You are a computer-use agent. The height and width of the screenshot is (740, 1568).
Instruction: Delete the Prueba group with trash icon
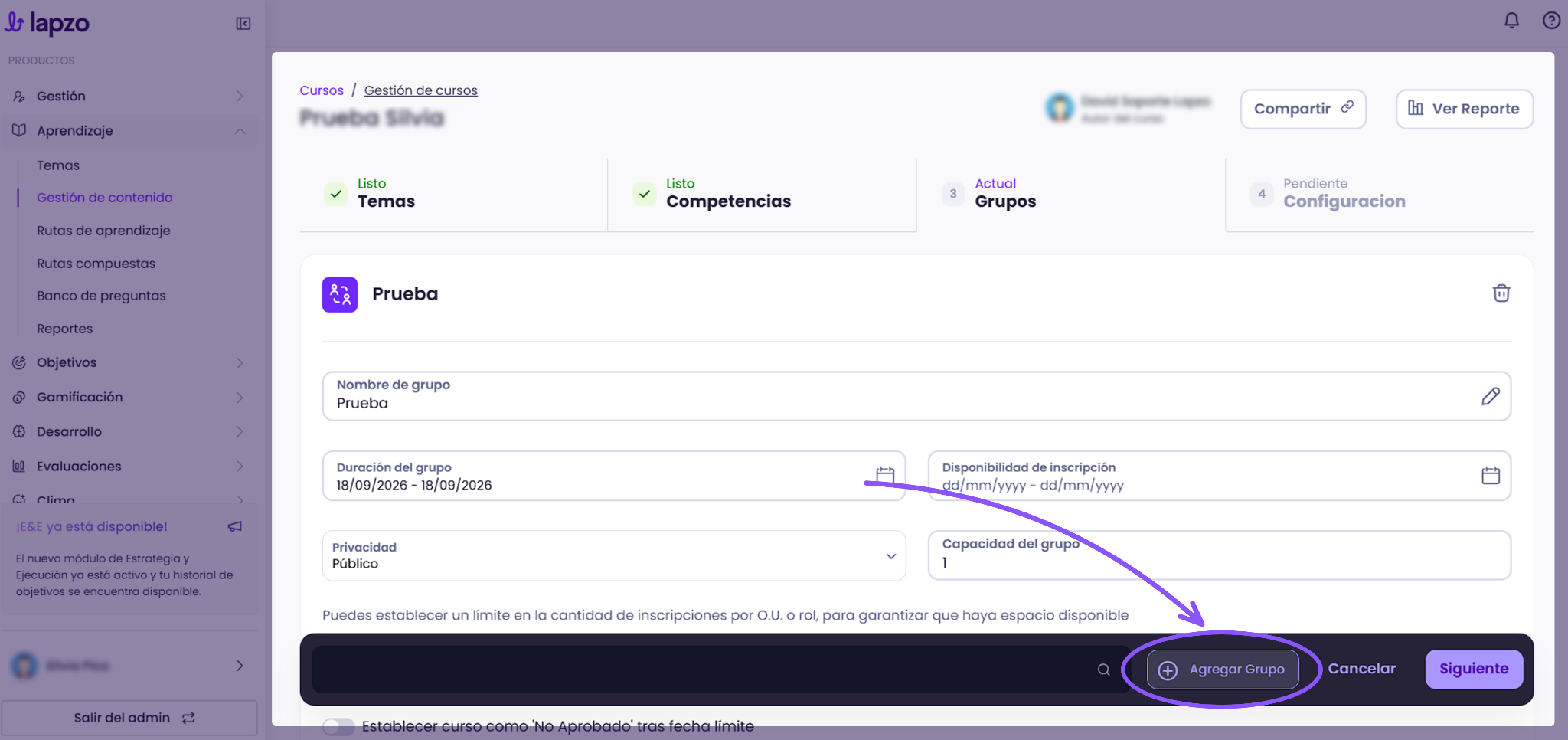point(1501,293)
